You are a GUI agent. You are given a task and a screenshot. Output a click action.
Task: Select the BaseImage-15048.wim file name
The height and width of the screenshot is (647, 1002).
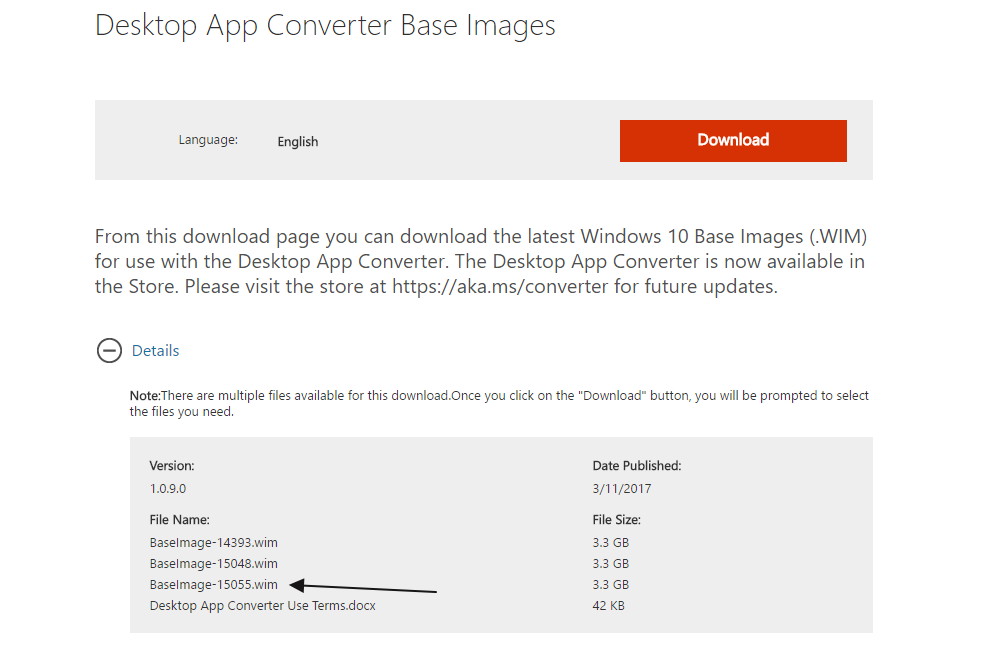pyautogui.click(x=213, y=563)
